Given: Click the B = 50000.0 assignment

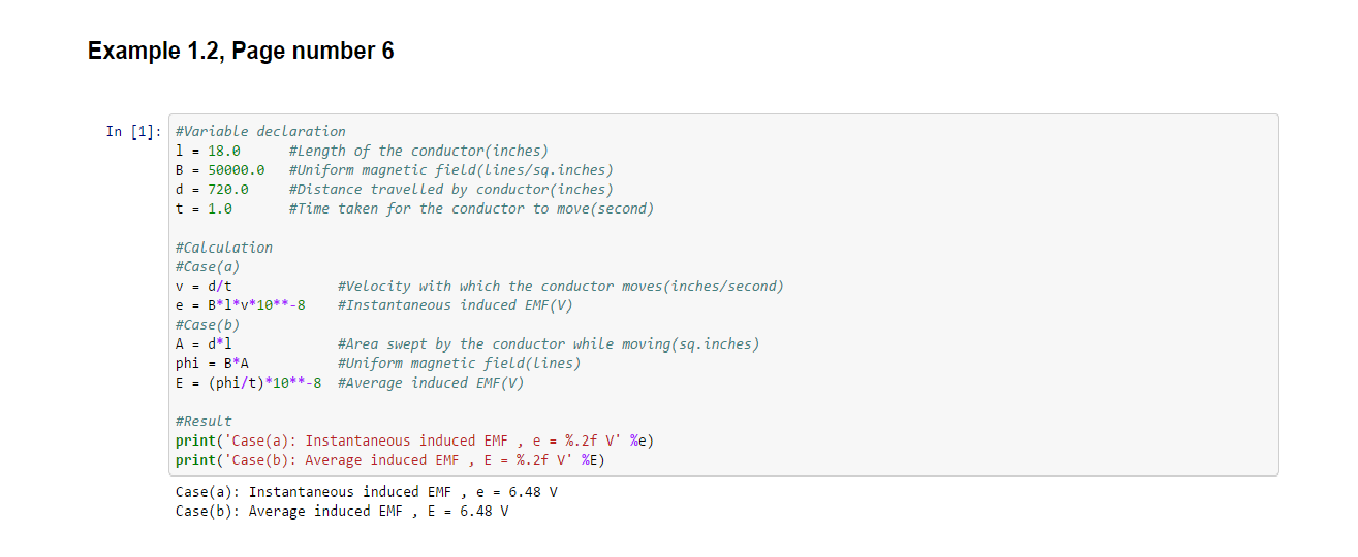Looking at the screenshot, I should click(x=220, y=170).
